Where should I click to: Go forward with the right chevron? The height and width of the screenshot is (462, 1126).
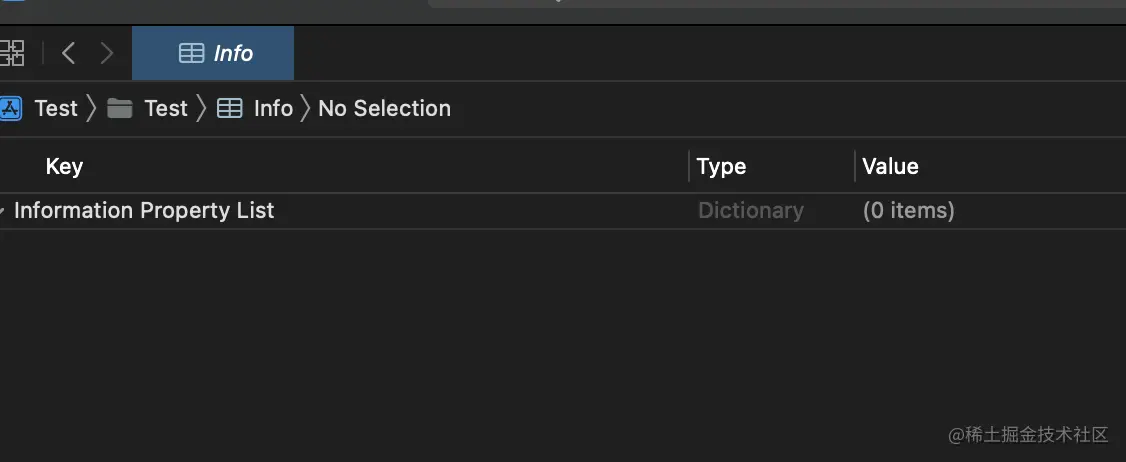(107, 53)
